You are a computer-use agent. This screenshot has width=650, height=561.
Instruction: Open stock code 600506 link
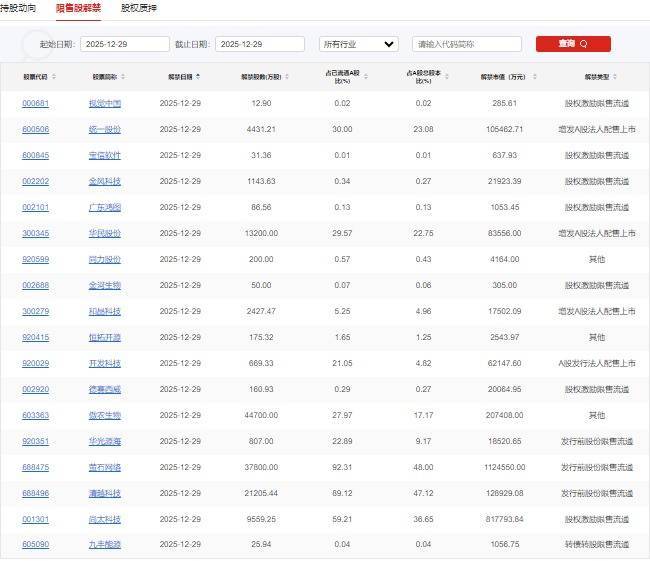click(35, 129)
